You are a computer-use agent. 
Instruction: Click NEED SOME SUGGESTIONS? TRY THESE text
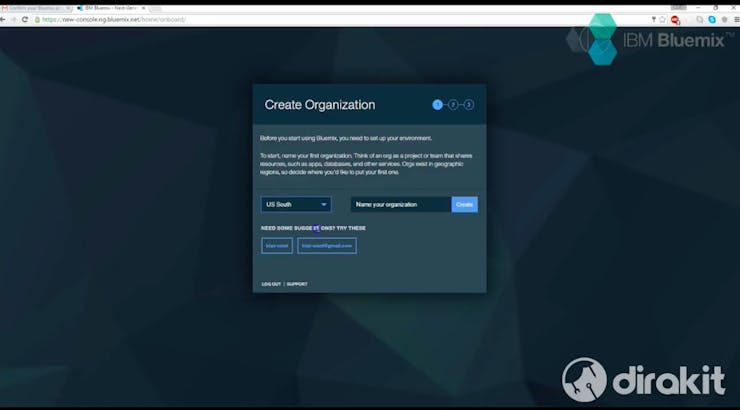[x=313, y=228]
